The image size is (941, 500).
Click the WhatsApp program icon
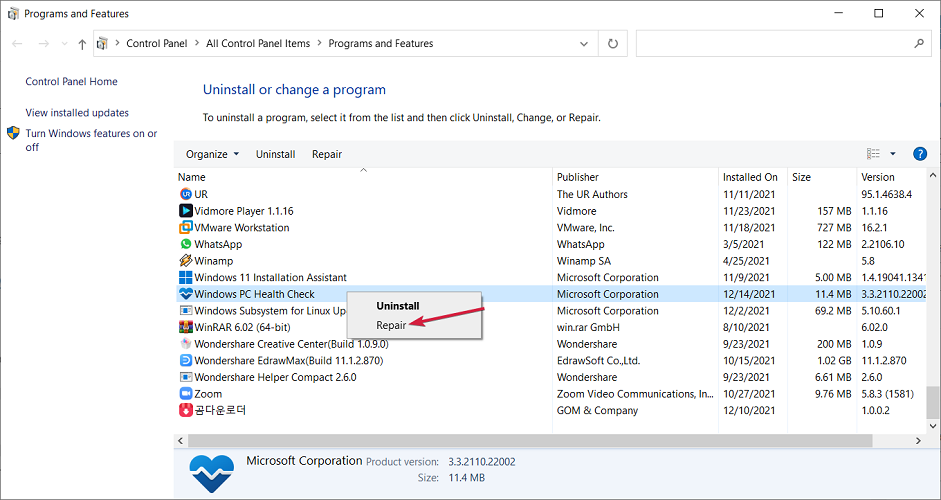click(x=185, y=244)
